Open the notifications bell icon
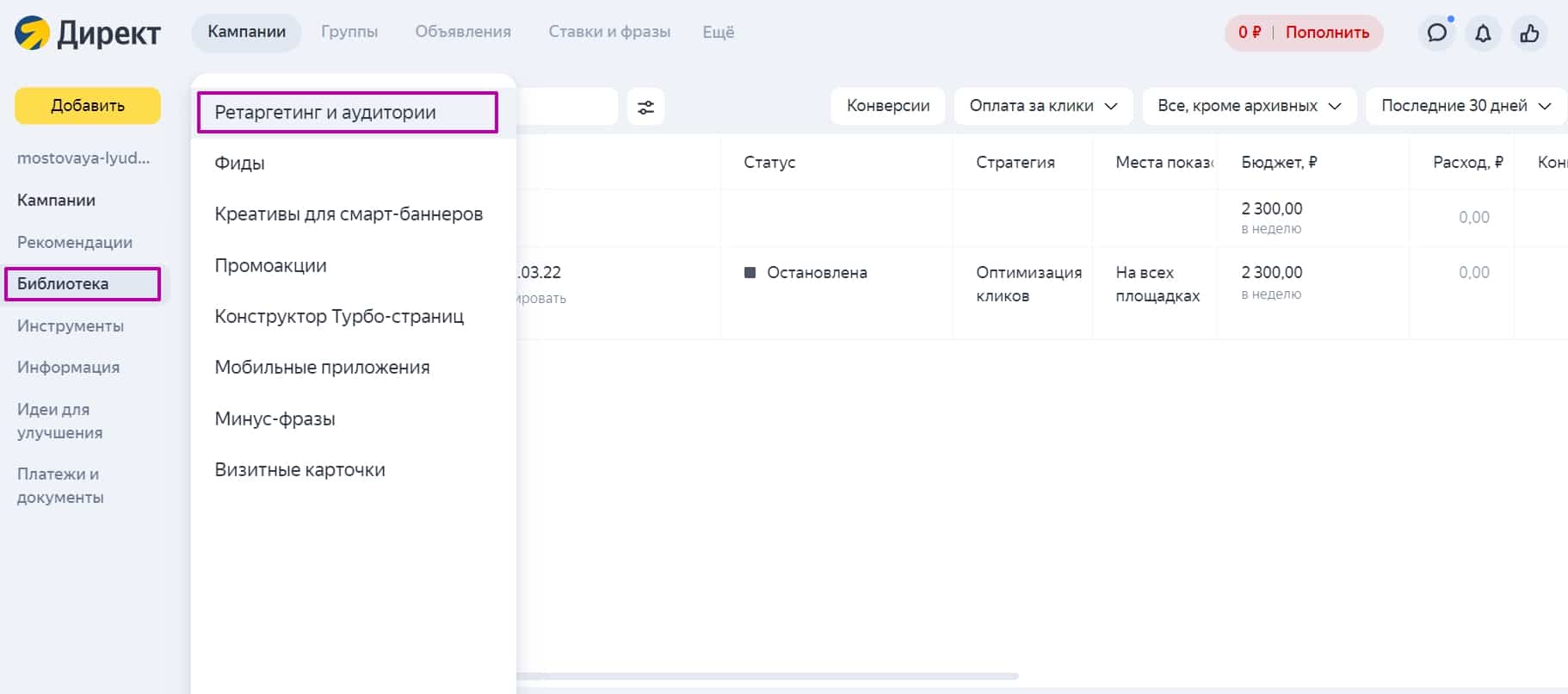Screen dimensions: 1568x694 point(1483,33)
